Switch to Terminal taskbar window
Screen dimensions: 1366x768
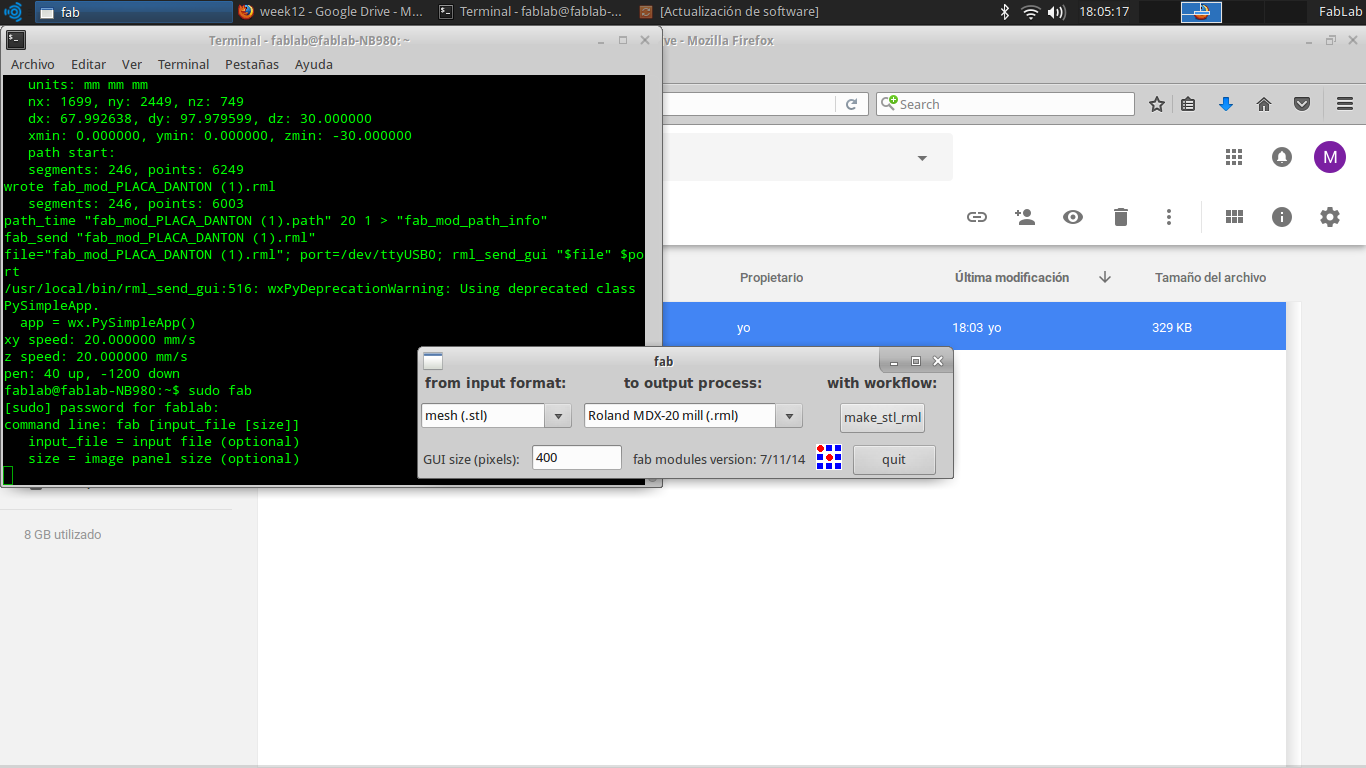532,12
